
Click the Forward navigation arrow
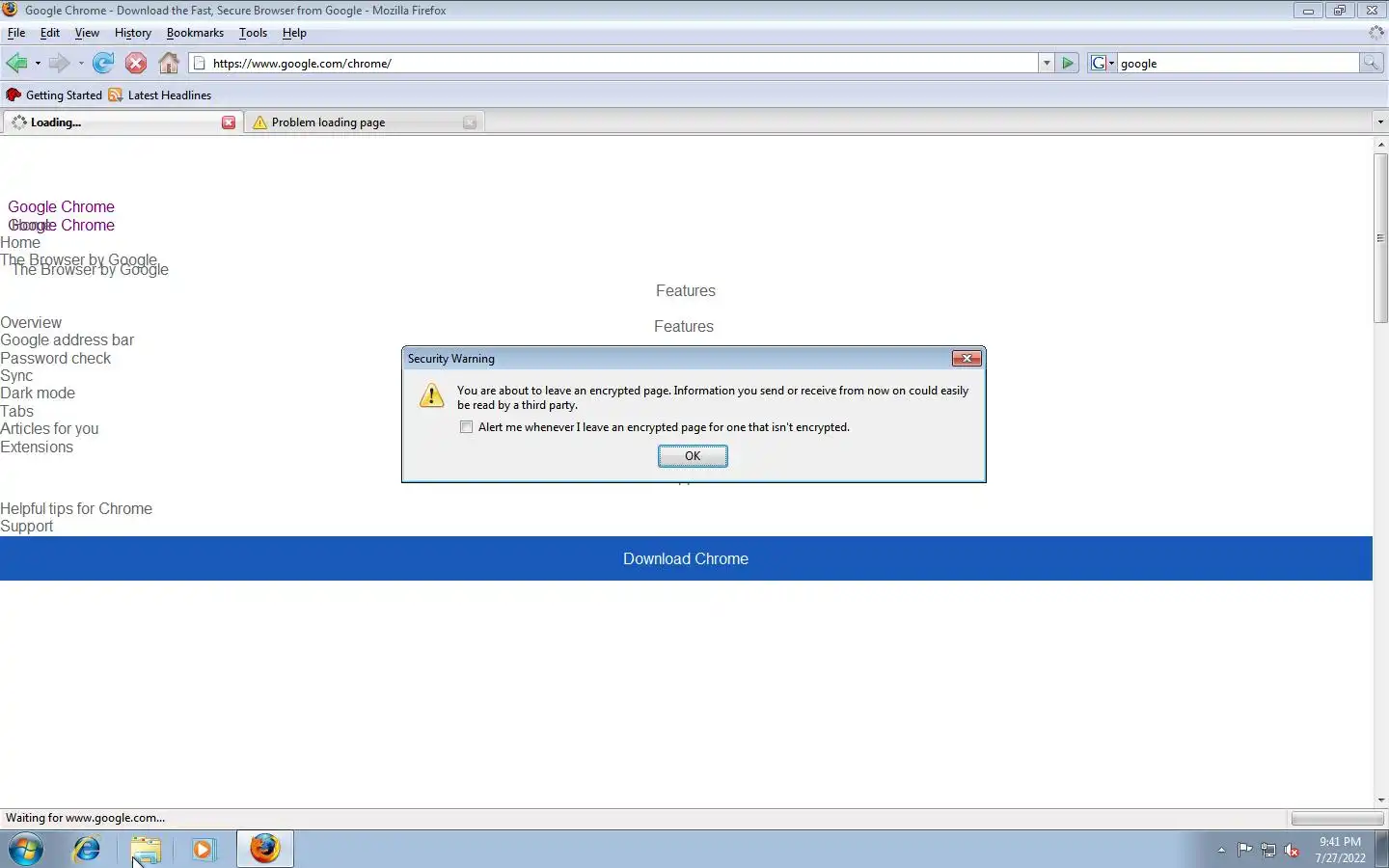(59, 64)
